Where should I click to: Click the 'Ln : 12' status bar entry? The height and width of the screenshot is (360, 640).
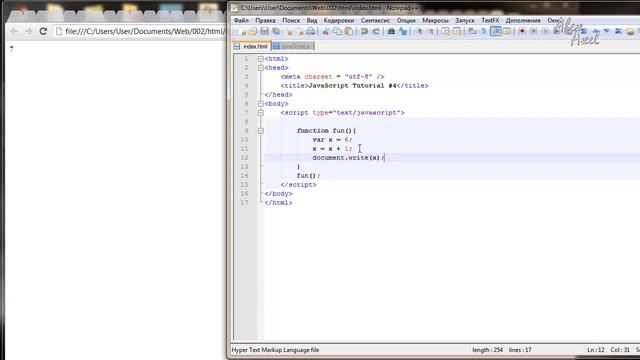[596, 350]
